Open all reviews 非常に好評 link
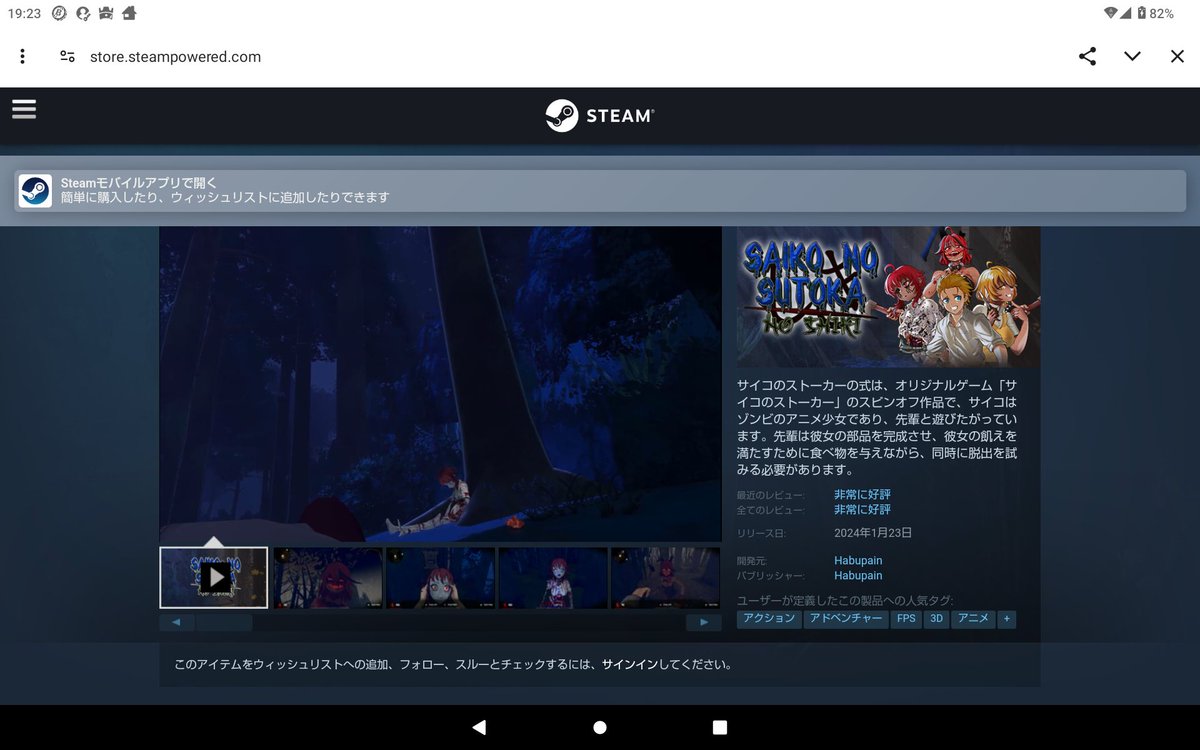1200x750 pixels. [x=862, y=510]
